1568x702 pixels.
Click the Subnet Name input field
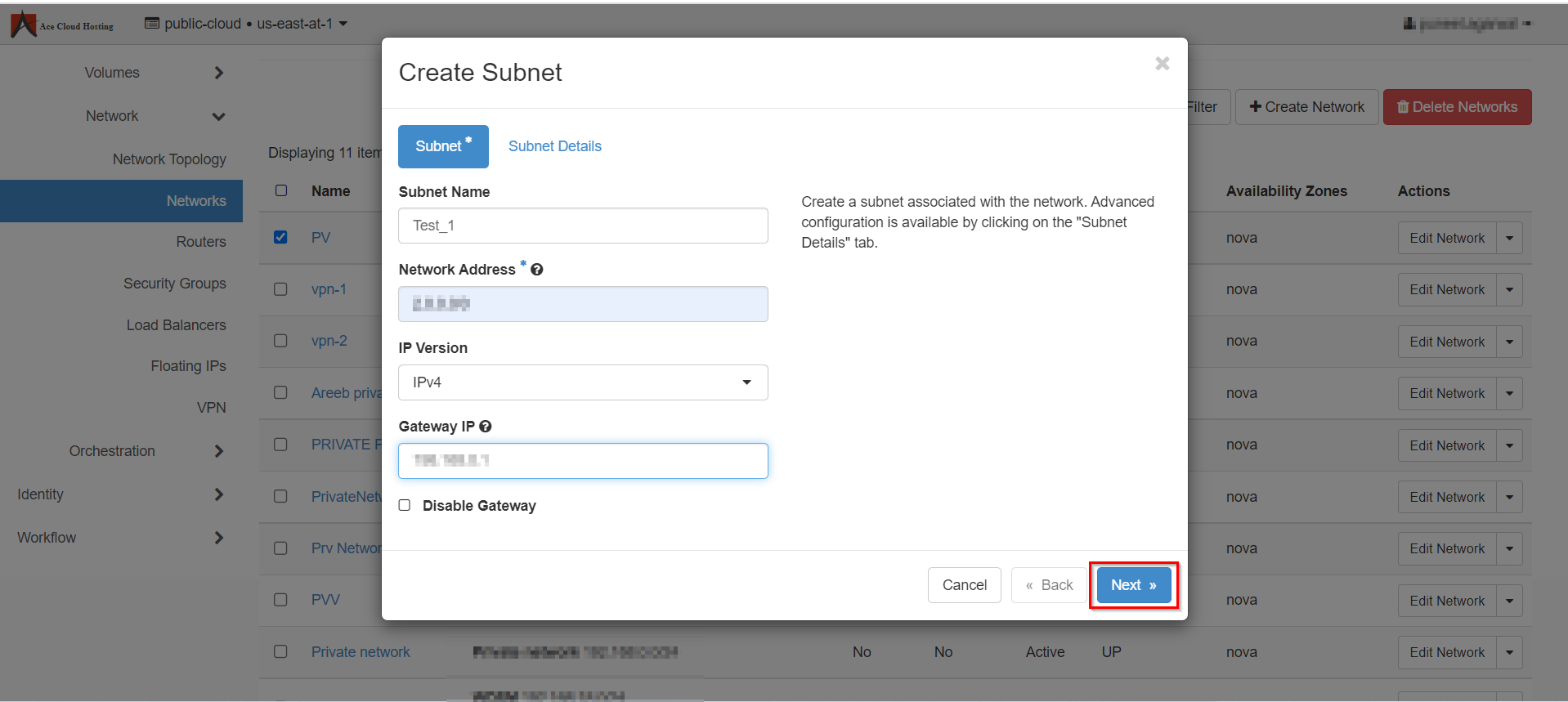pyautogui.click(x=582, y=226)
